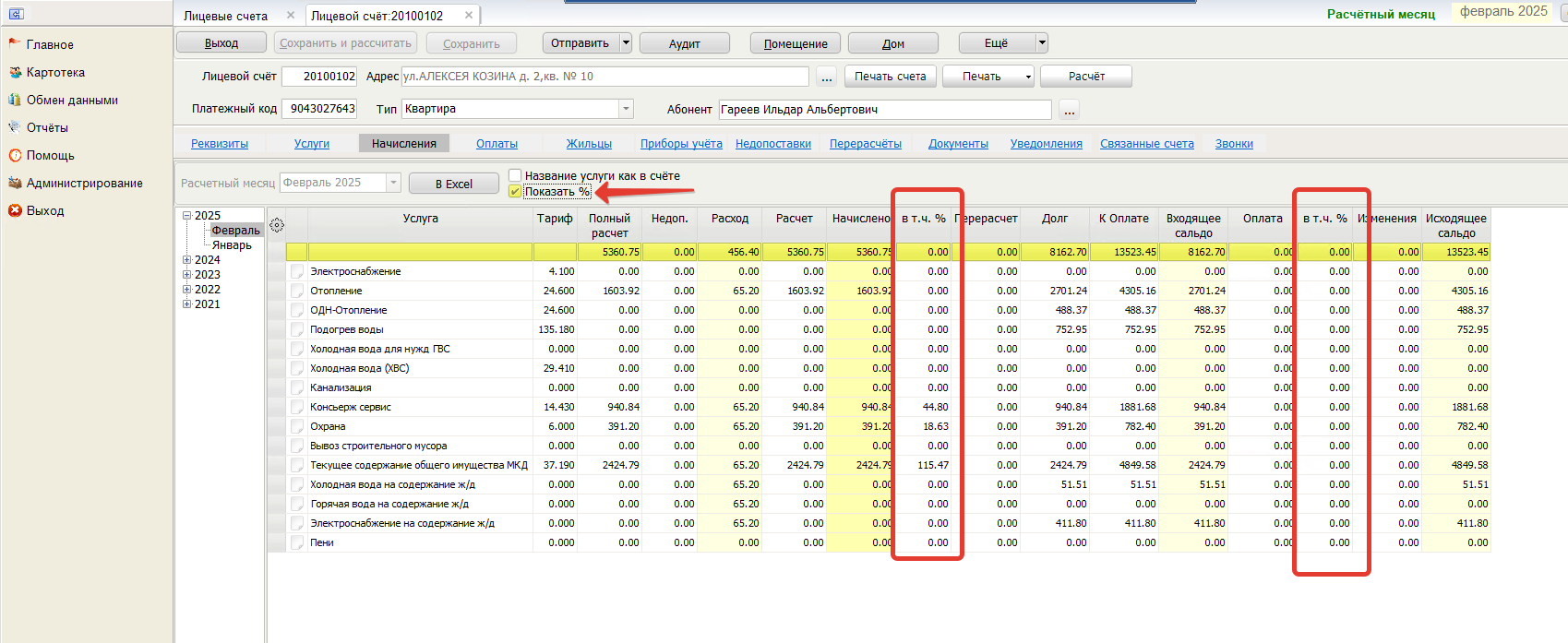Open the Документы link
The image size is (1568, 643).
click(958, 144)
